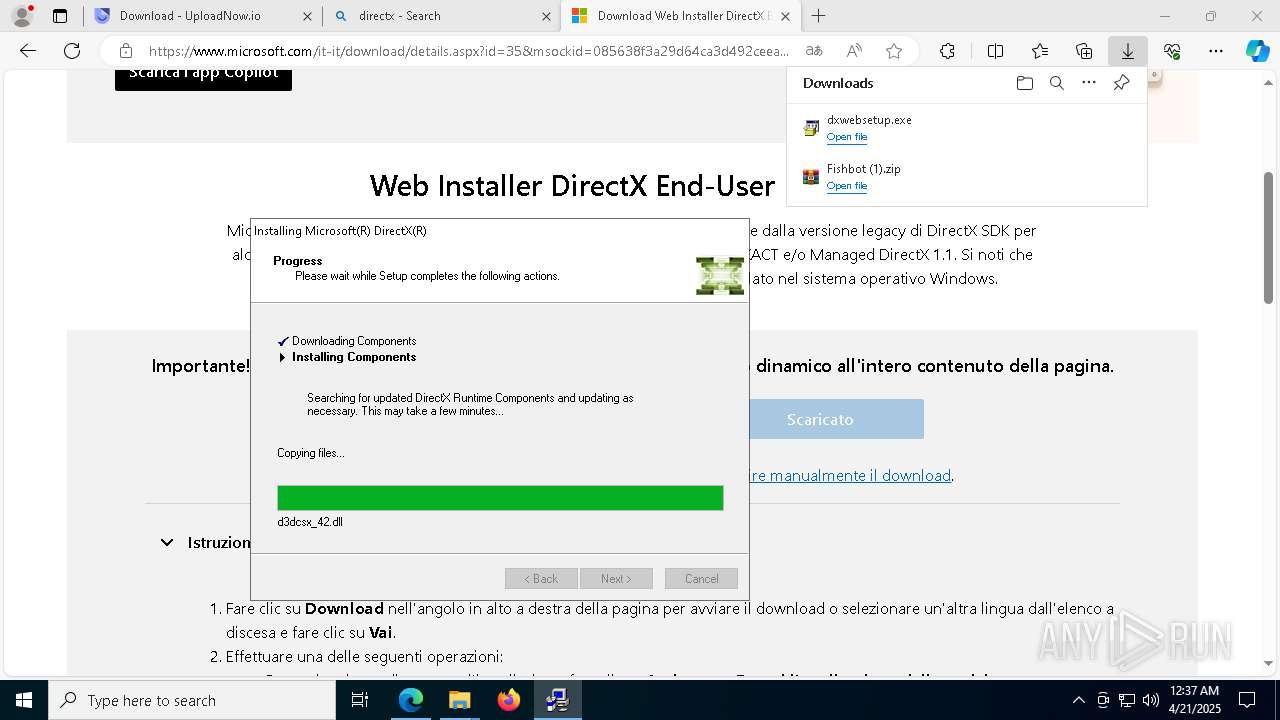Click the Scaricato download button
The width and height of the screenshot is (1280, 720).
click(x=820, y=419)
